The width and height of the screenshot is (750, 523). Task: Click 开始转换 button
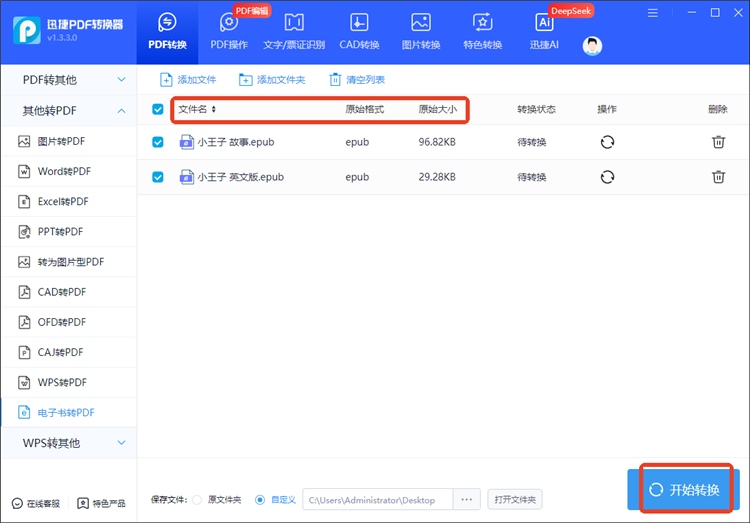pos(684,490)
